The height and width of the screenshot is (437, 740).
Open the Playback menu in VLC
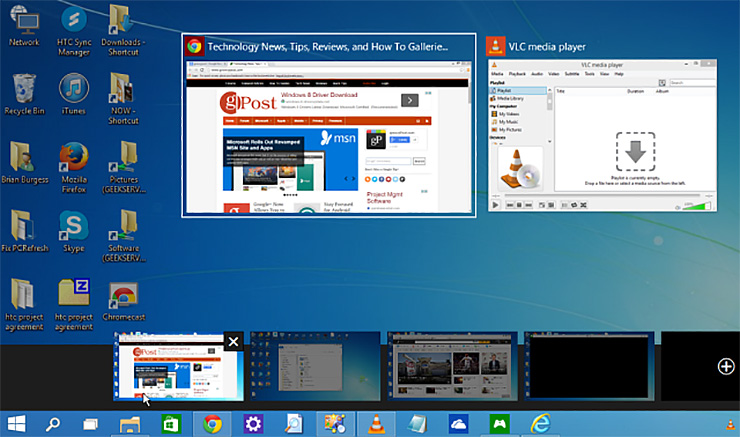pyautogui.click(x=517, y=74)
